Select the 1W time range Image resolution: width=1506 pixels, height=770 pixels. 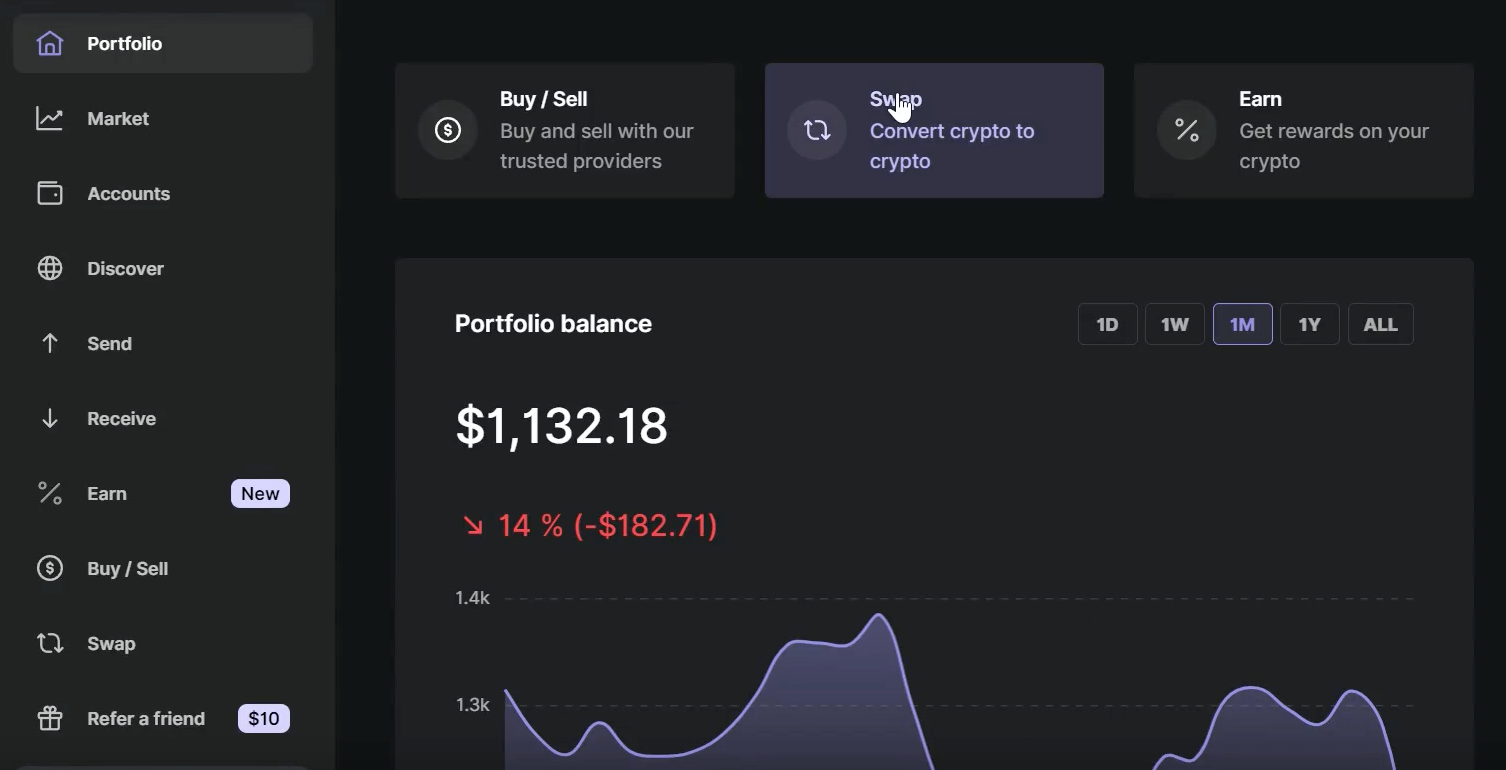point(1174,325)
